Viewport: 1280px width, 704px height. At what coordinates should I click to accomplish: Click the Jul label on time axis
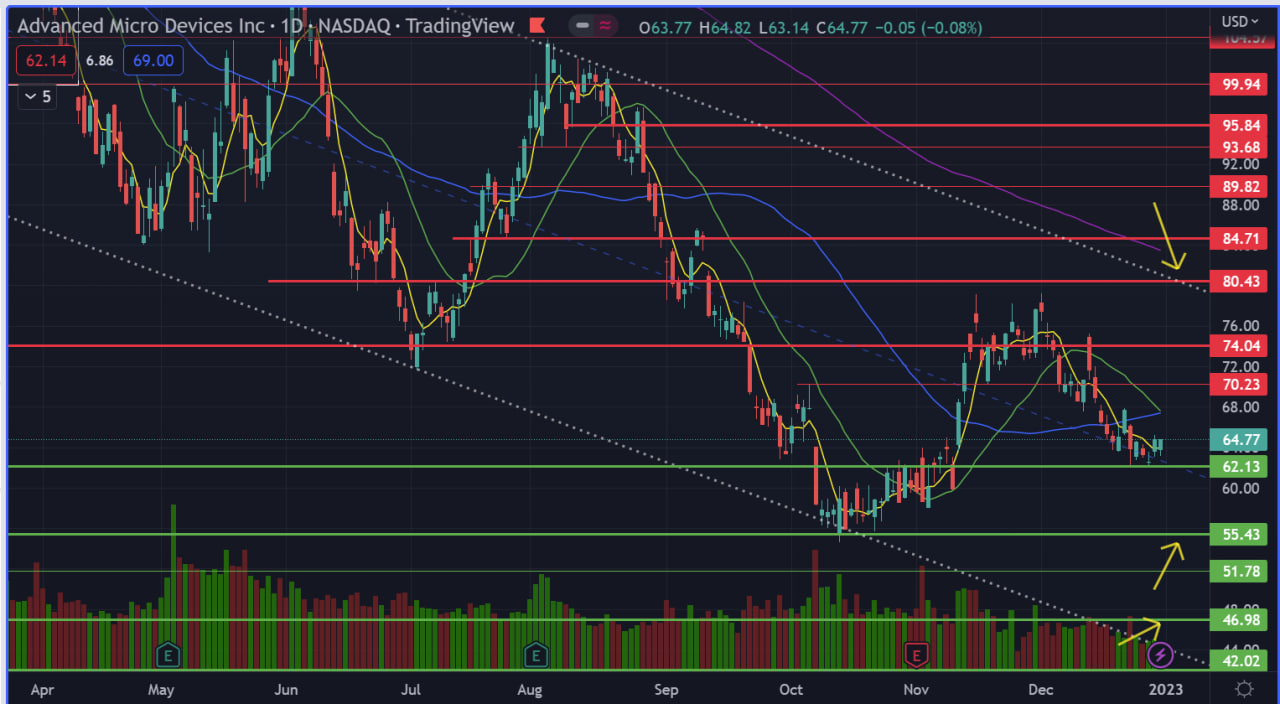coord(411,689)
